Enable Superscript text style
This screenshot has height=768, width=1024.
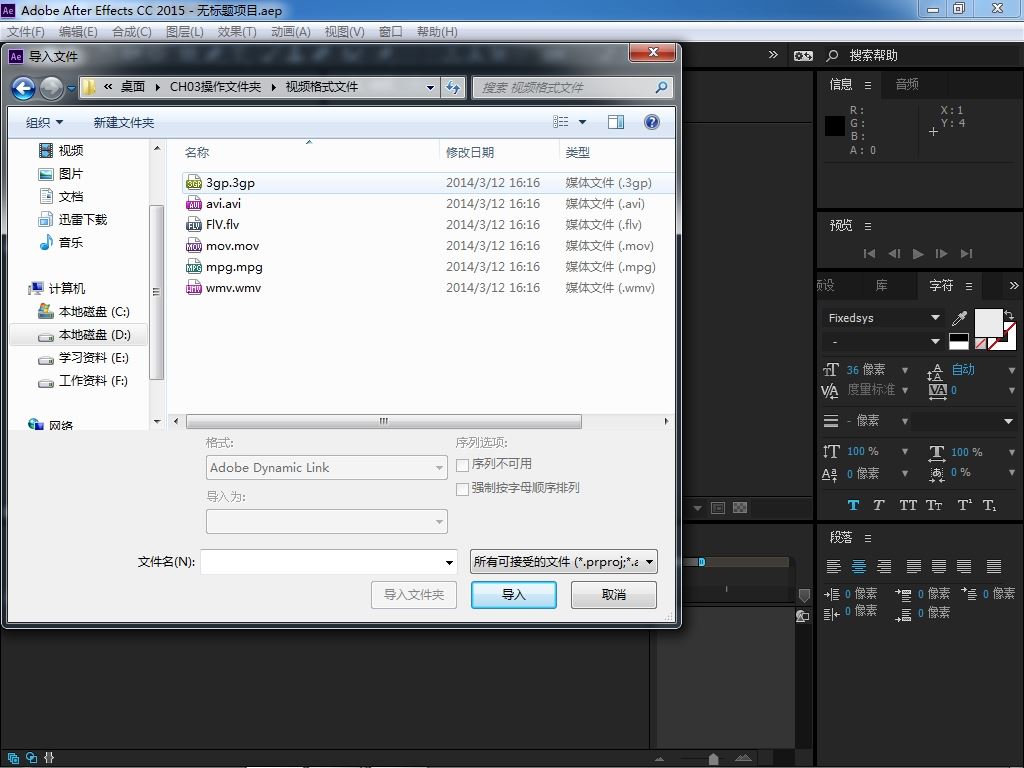(965, 505)
